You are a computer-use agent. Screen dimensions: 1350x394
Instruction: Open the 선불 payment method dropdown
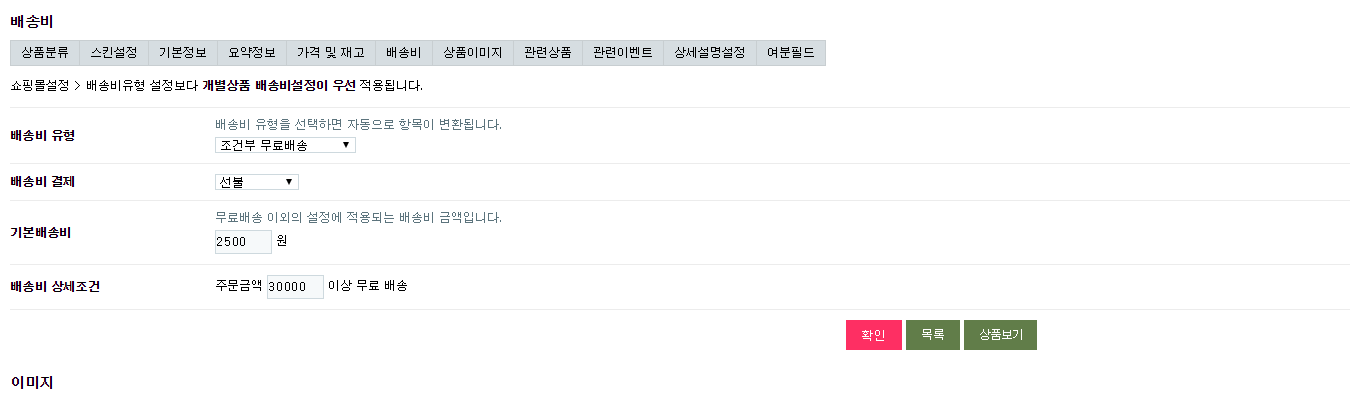[257, 182]
